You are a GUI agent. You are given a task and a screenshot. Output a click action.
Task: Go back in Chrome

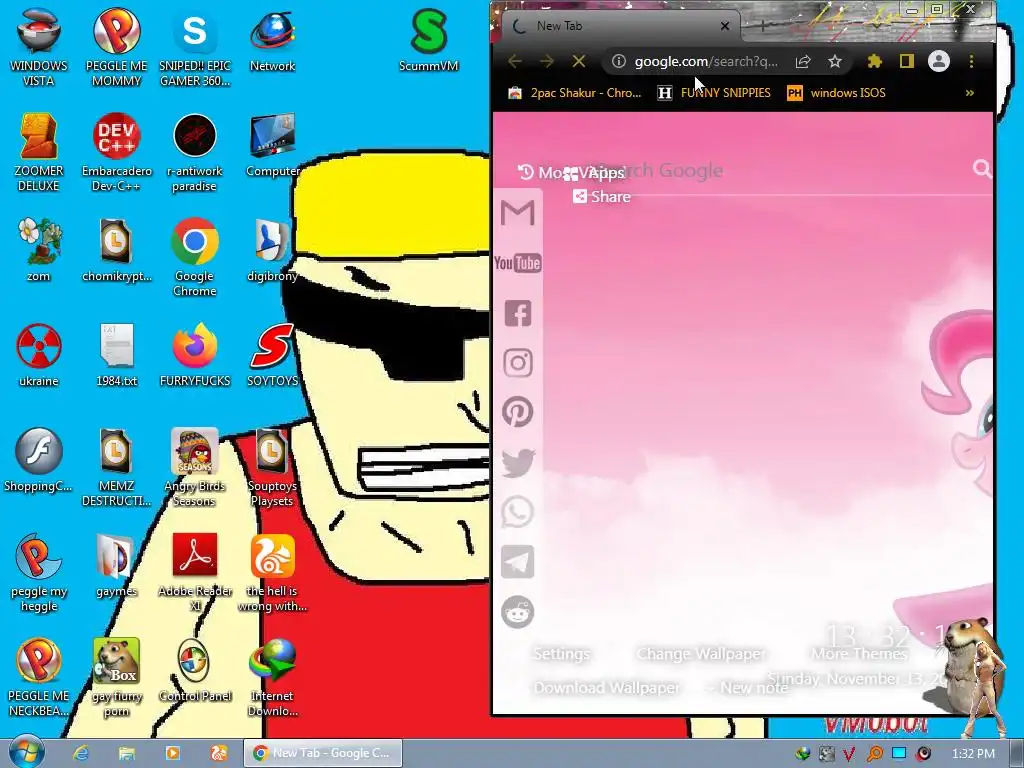point(515,61)
